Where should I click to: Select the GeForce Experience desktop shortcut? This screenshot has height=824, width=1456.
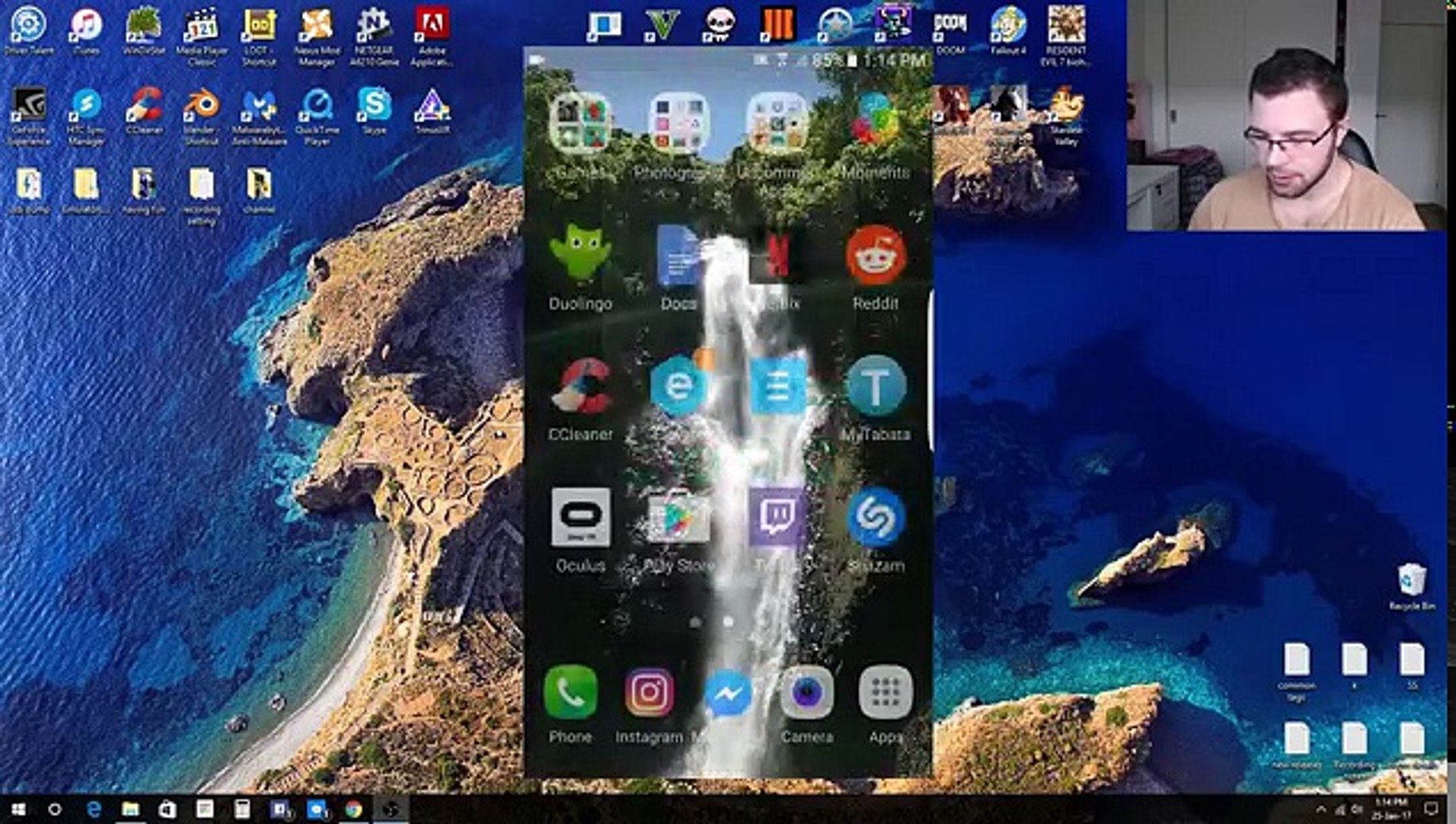29,116
